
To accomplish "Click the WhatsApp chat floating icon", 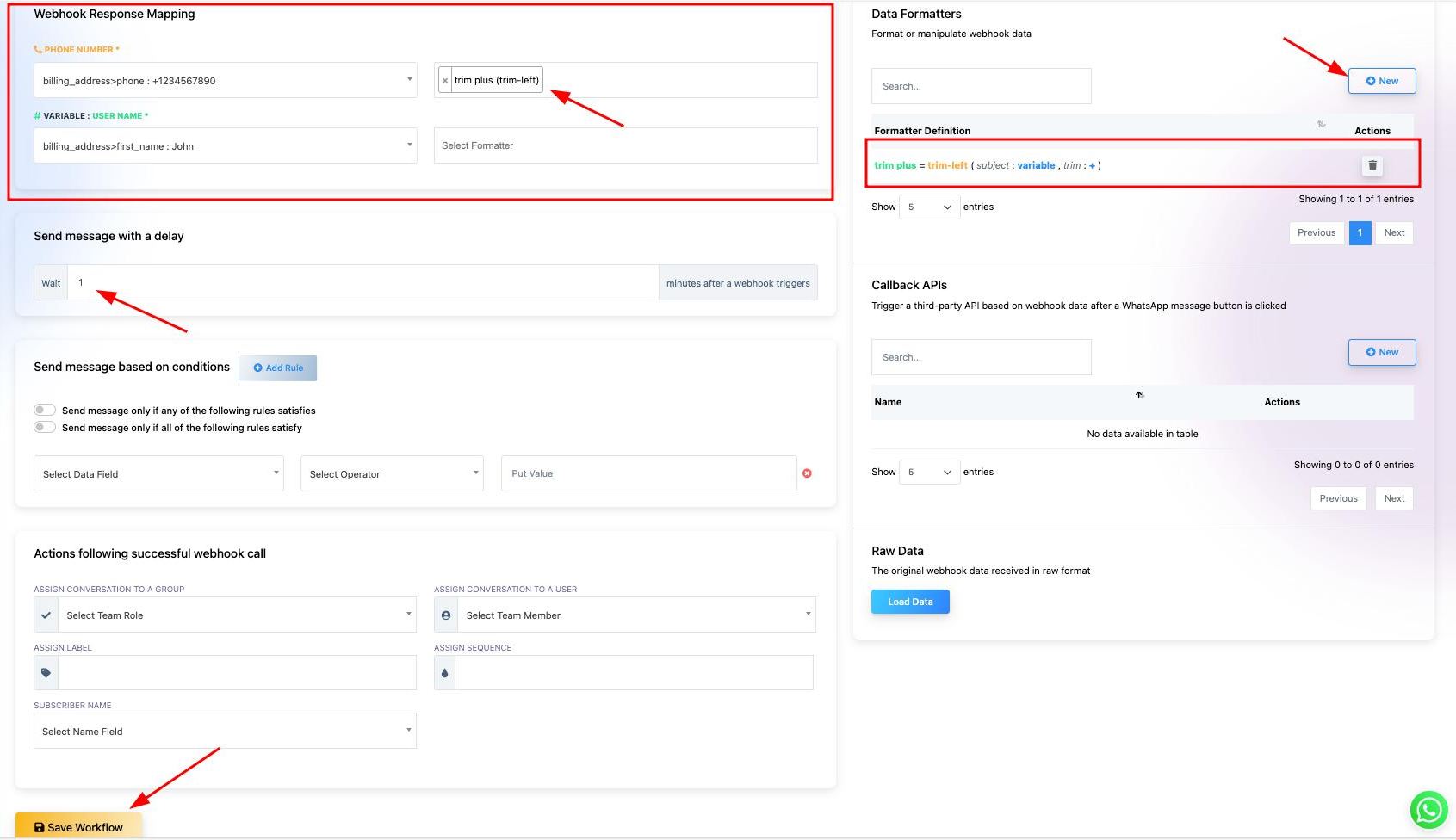I will tap(1428, 810).
